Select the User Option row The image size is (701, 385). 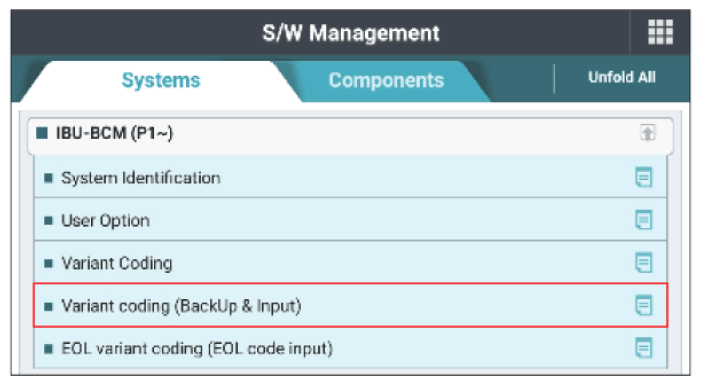(x=350, y=220)
